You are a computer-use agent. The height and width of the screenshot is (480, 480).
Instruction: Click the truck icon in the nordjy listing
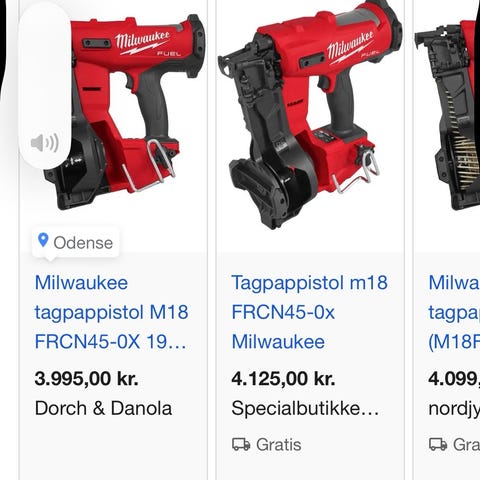pyautogui.click(x=438, y=444)
